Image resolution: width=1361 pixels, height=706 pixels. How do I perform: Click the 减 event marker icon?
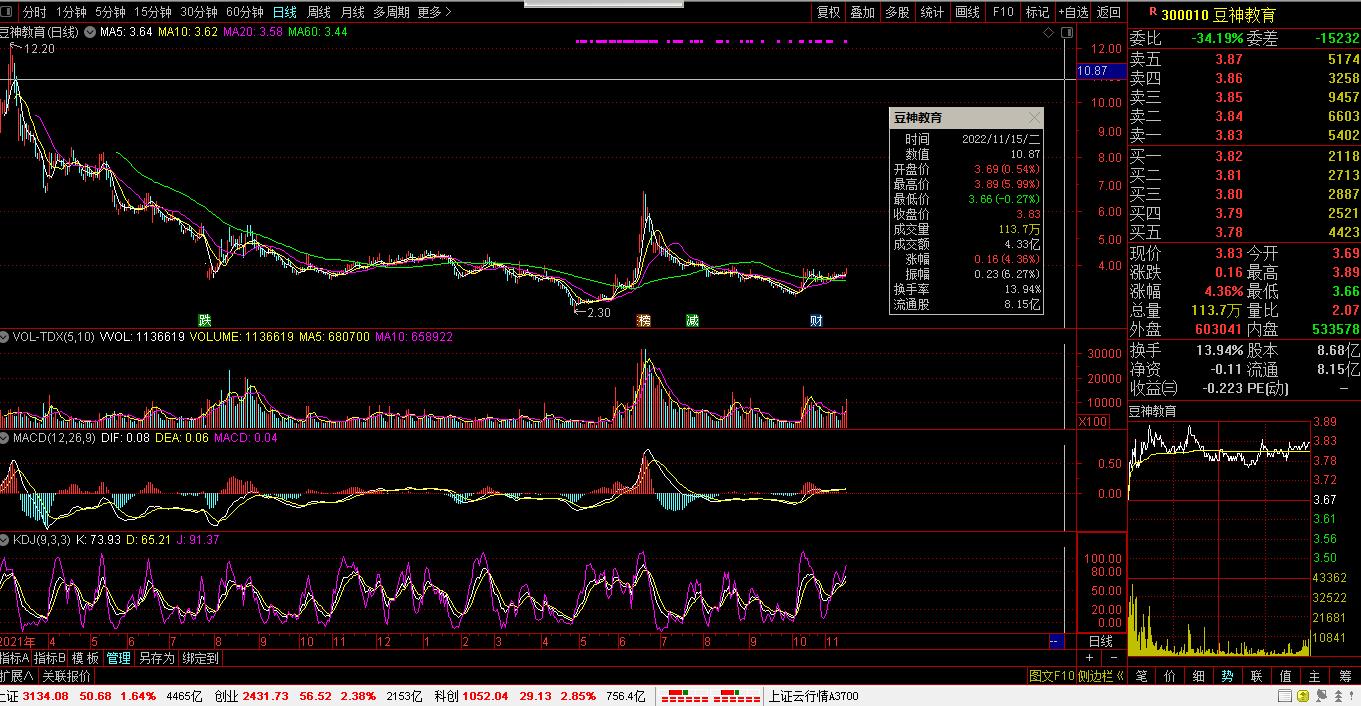pyautogui.click(x=692, y=320)
